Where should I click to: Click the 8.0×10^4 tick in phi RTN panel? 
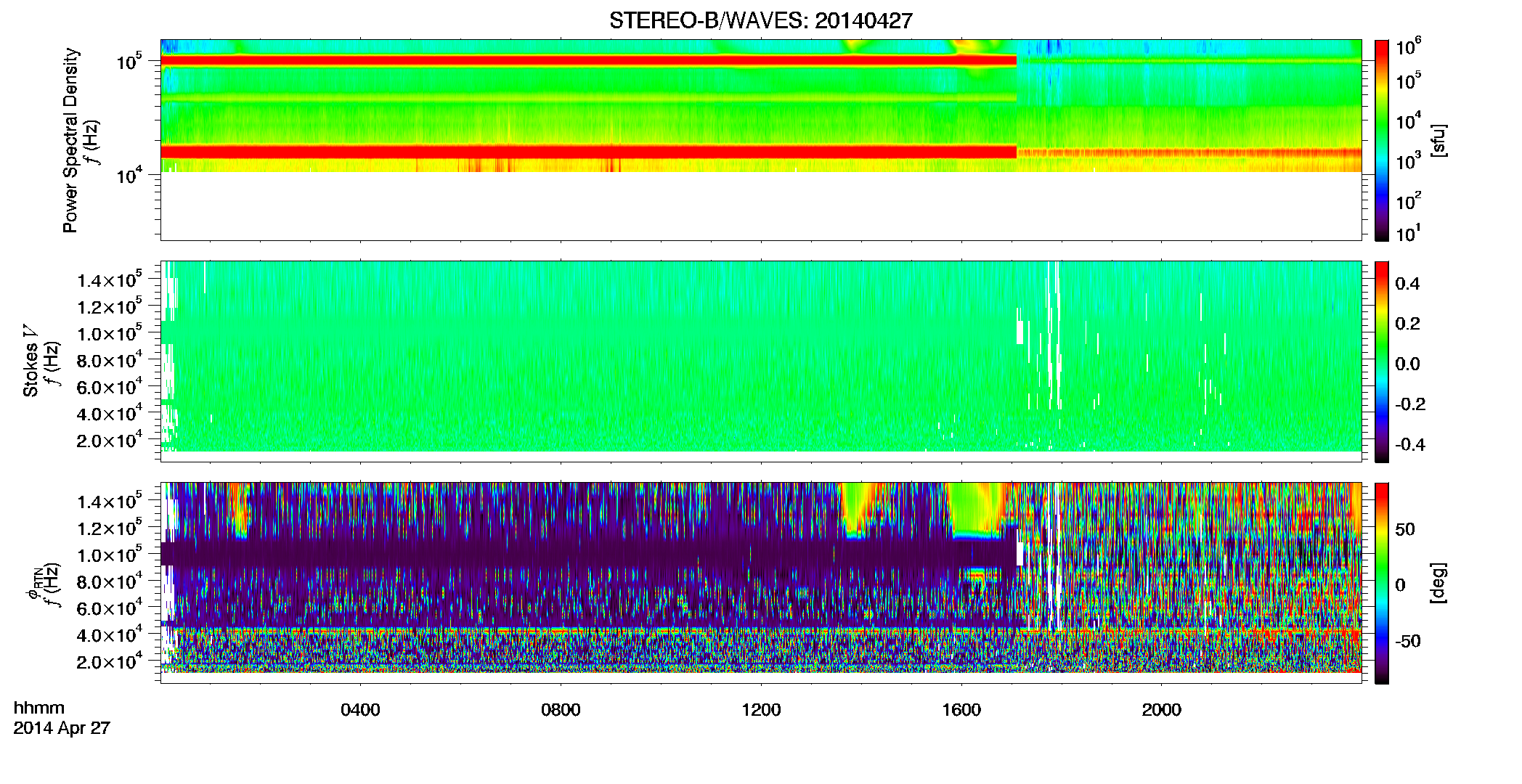click(x=110, y=581)
